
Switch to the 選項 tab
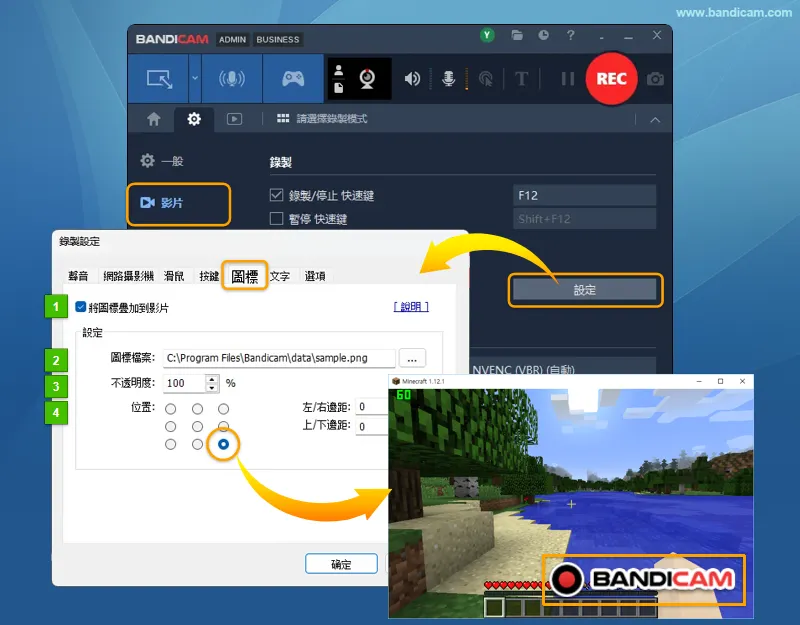click(x=315, y=276)
